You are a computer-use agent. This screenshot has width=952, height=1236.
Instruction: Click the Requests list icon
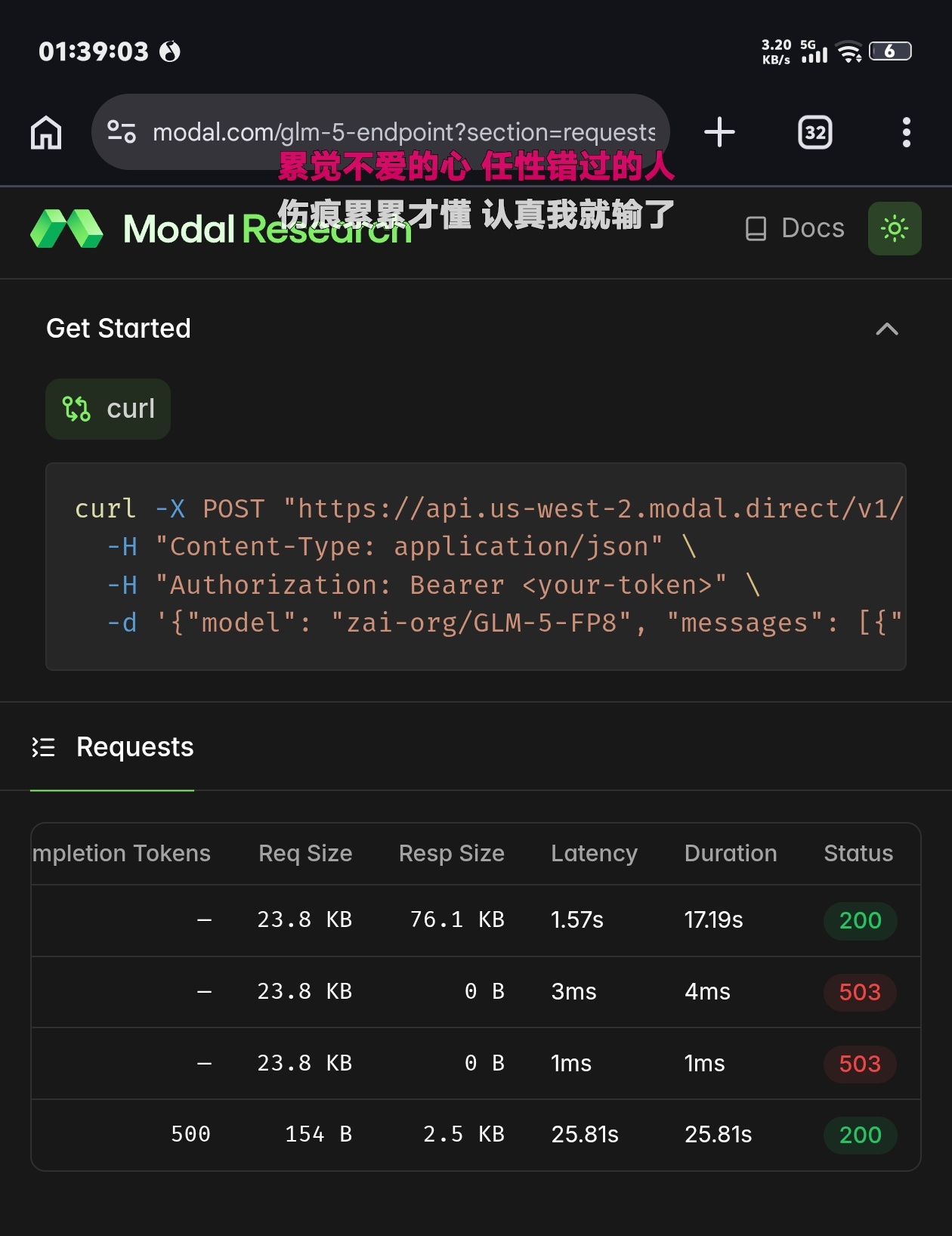tap(44, 747)
